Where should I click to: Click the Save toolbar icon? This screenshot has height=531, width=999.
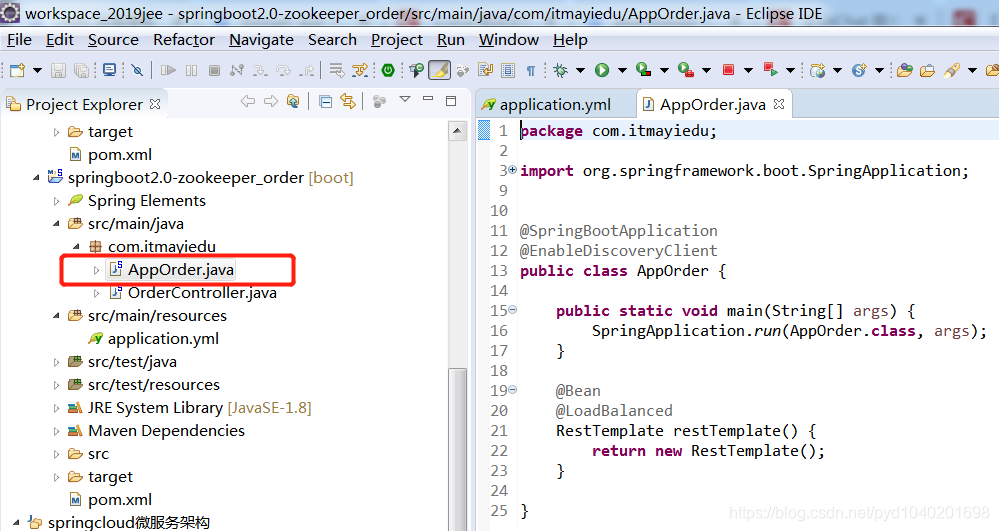(59, 70)
